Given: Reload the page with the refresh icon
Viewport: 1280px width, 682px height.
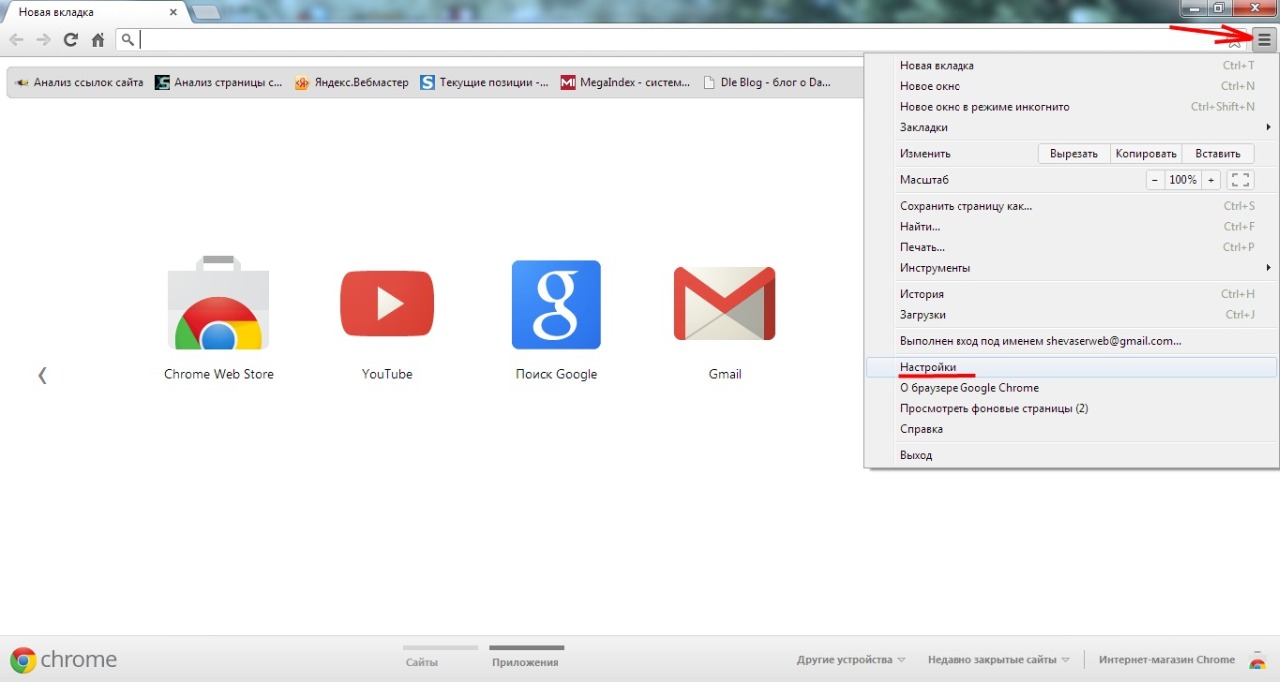Looking at the screenshot, I should [70, 40].
